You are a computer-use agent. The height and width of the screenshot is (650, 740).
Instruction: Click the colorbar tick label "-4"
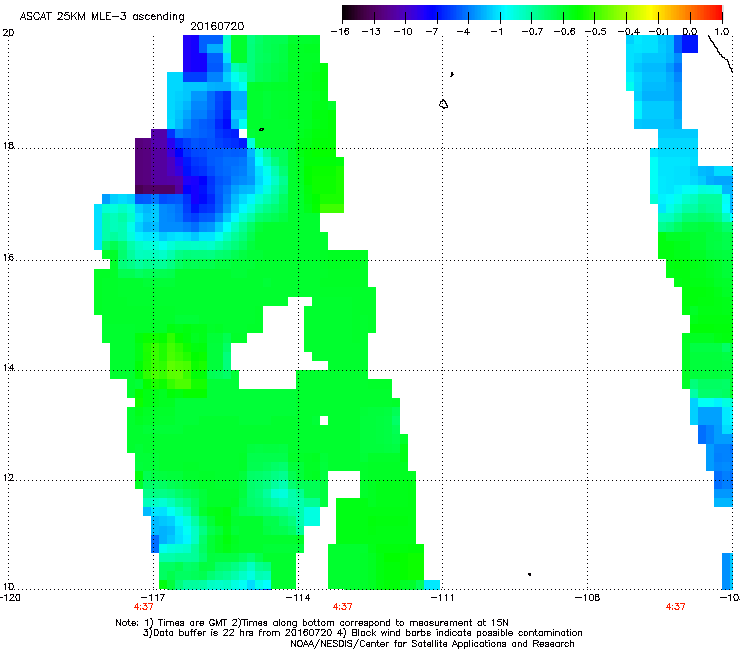[463, 32]
